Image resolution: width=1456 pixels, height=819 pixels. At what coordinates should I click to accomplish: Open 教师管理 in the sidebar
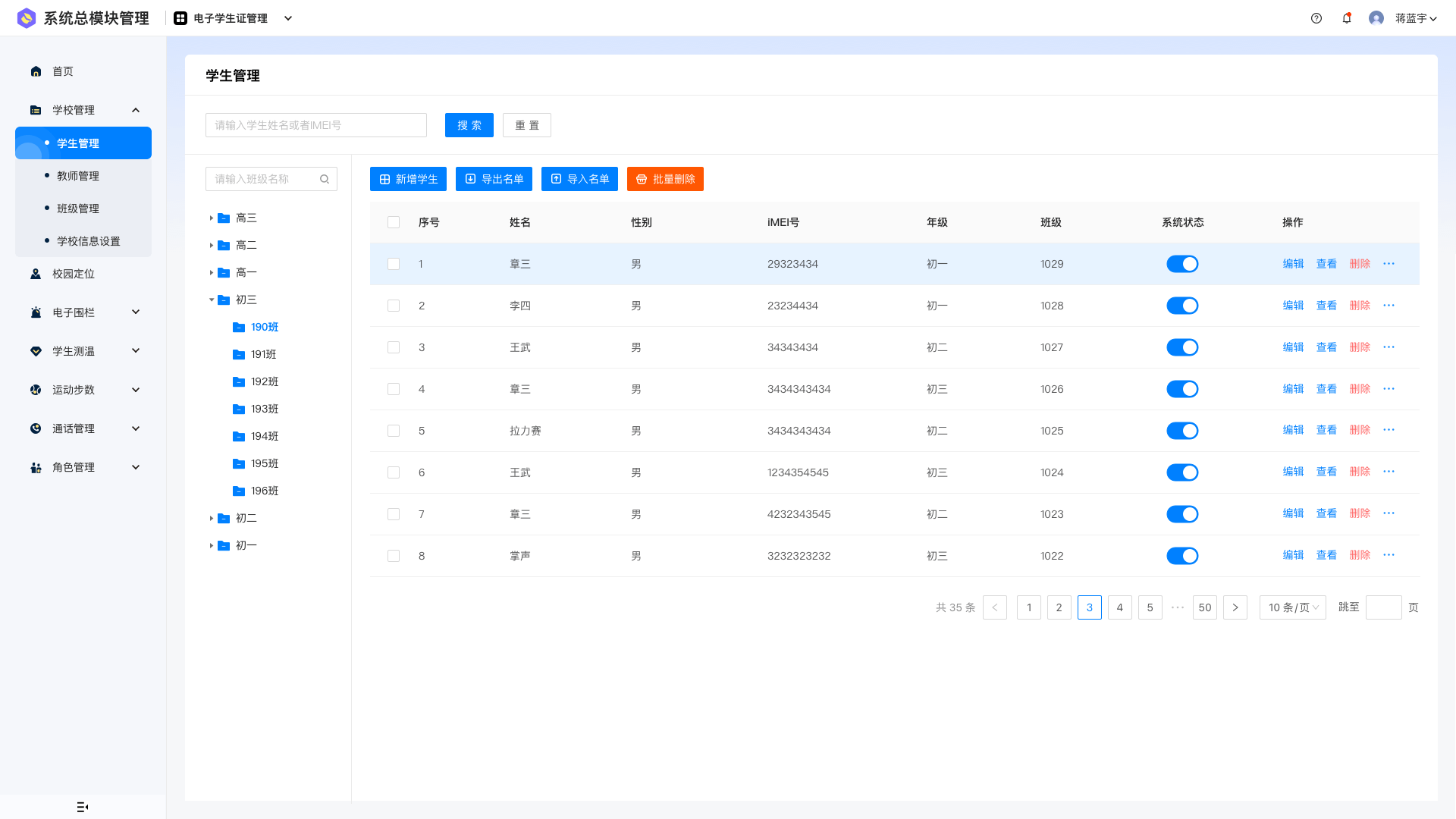(x=78, y=176)
